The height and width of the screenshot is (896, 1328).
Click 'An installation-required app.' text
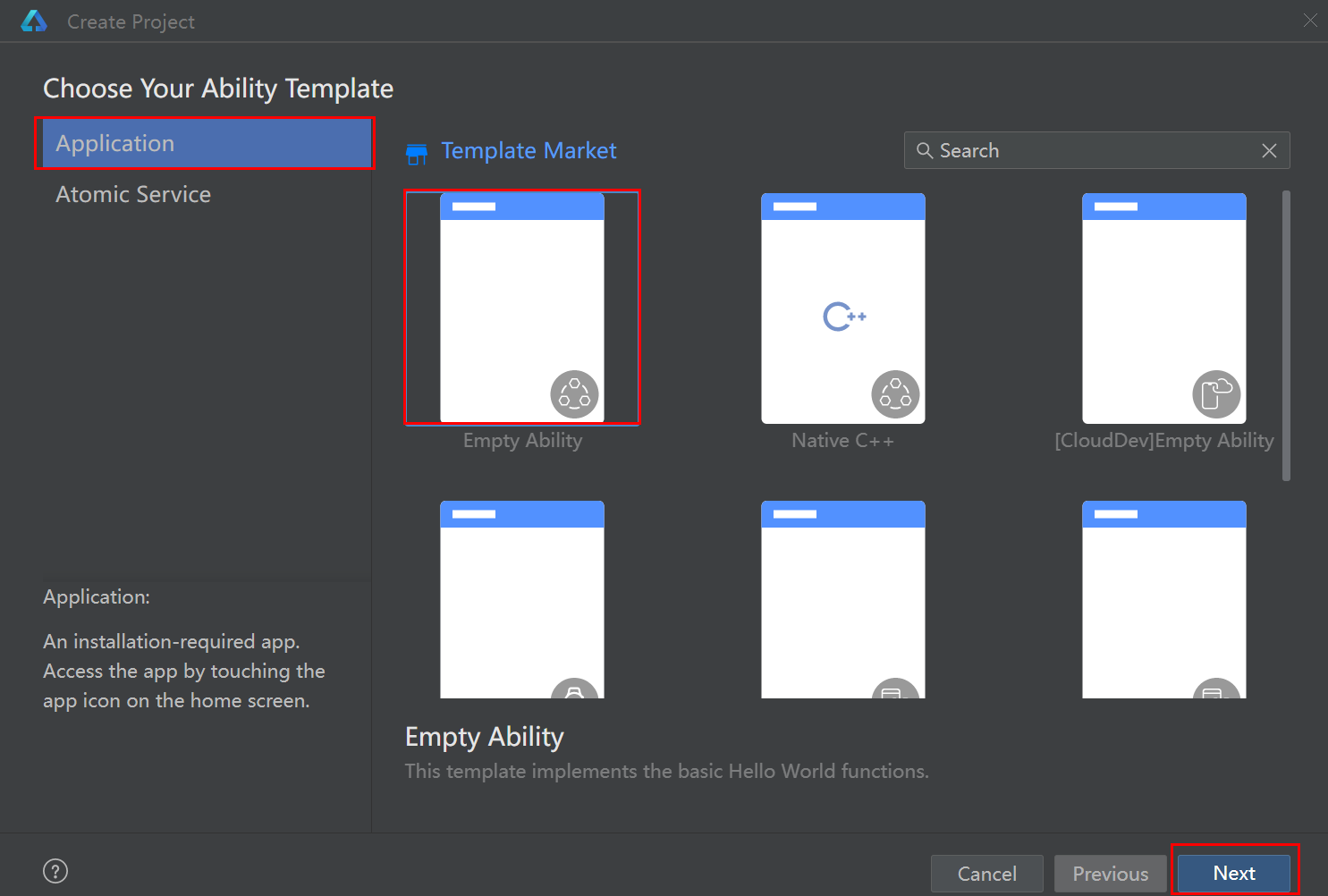coord(172,641)
